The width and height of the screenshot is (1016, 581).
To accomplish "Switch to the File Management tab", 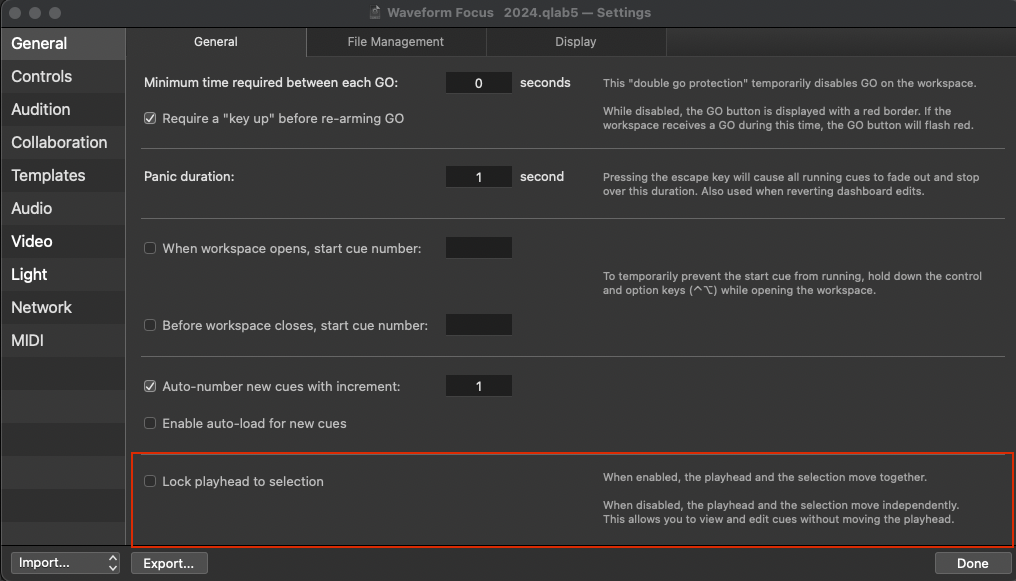I will click(x=395, y=42).
